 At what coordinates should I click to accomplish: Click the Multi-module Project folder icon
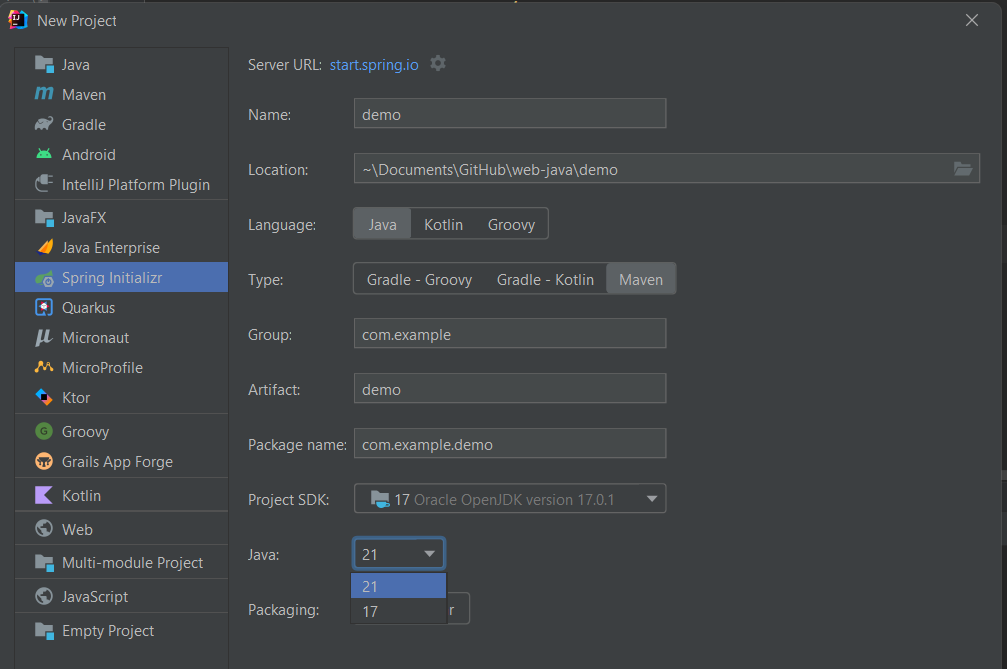pyautogui.click(x=44, y=562)
